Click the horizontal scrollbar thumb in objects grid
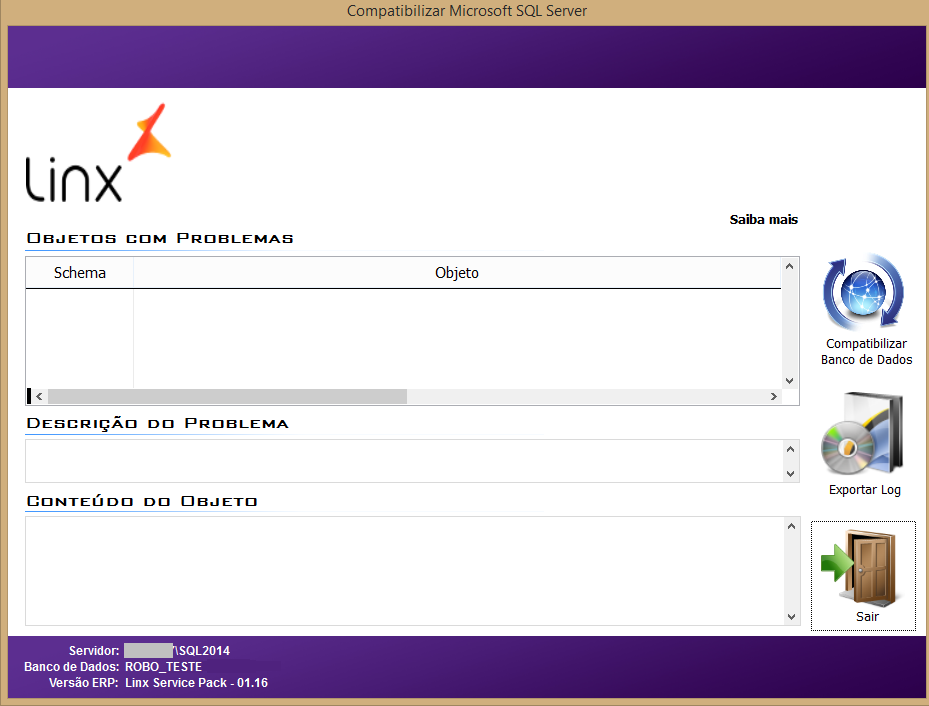The image size is (929, 706). coord(228,396)
